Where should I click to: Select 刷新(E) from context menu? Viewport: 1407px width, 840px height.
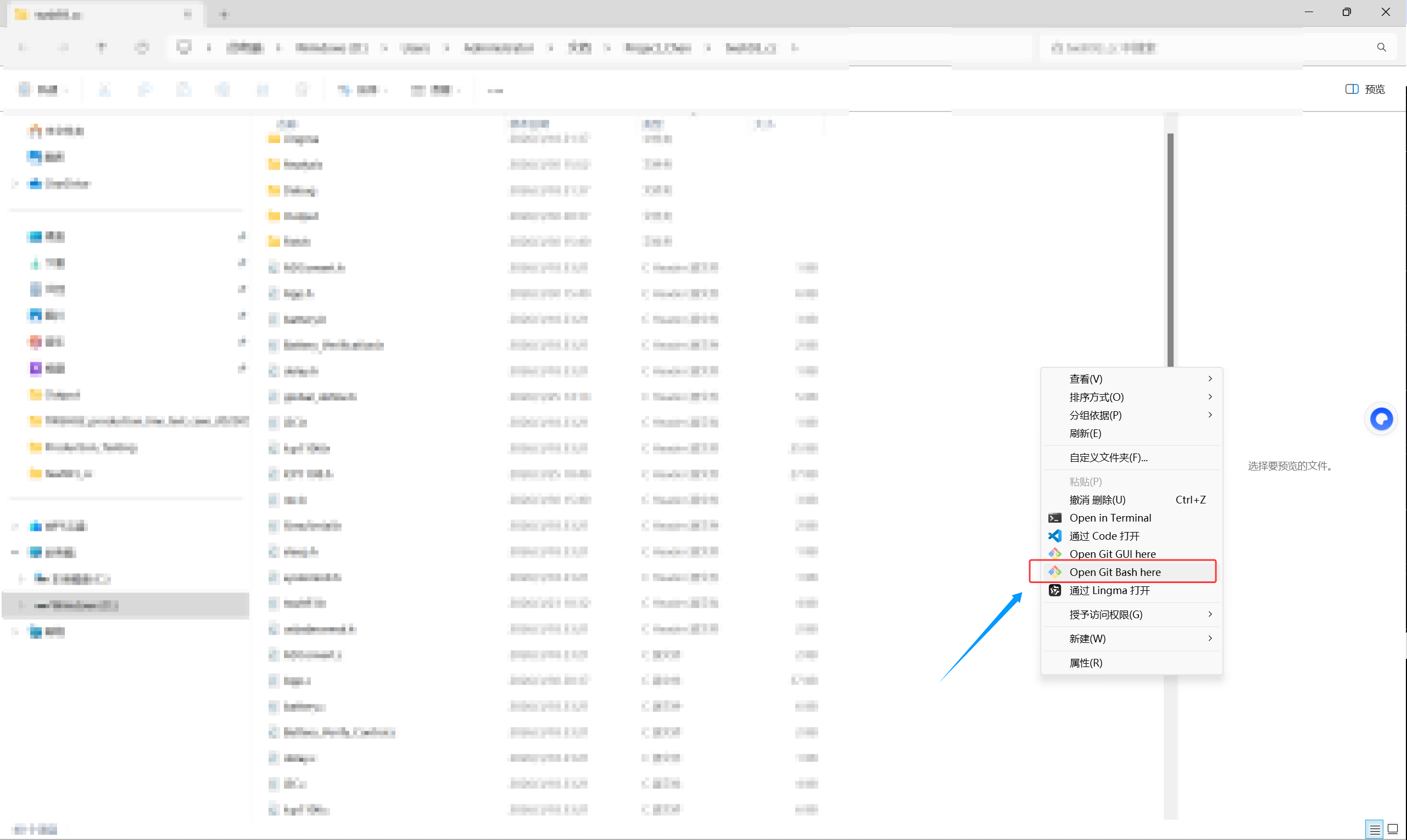tap(1085, 433)
